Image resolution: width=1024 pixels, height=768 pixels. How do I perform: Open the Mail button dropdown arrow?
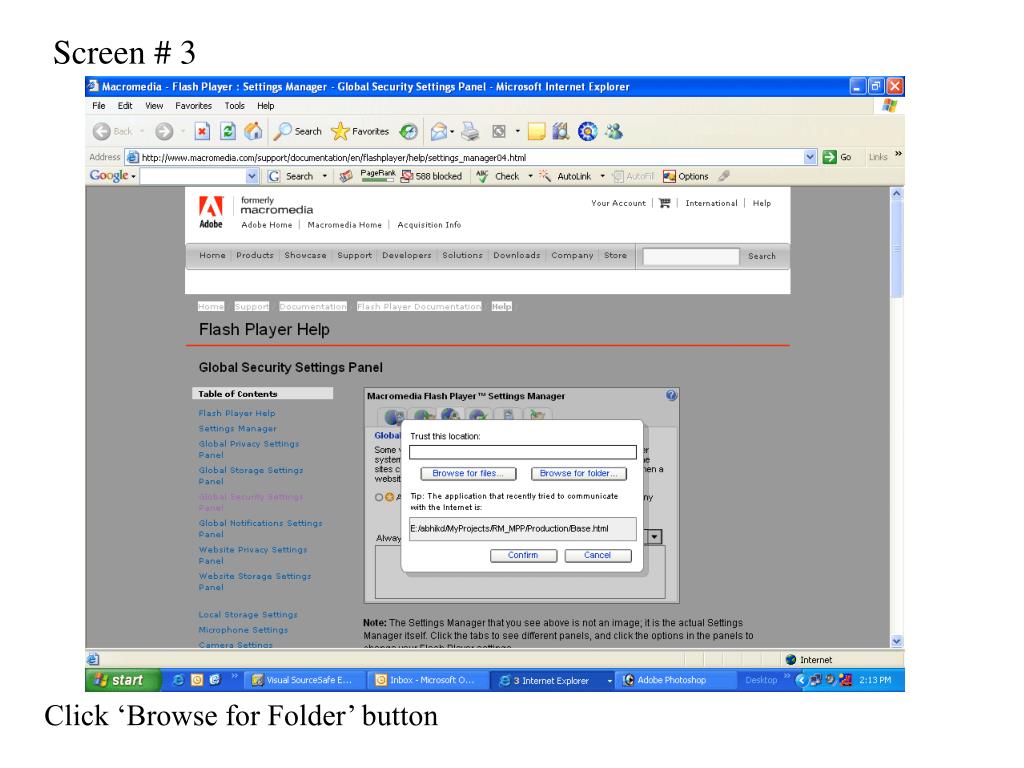click(453, 132)
